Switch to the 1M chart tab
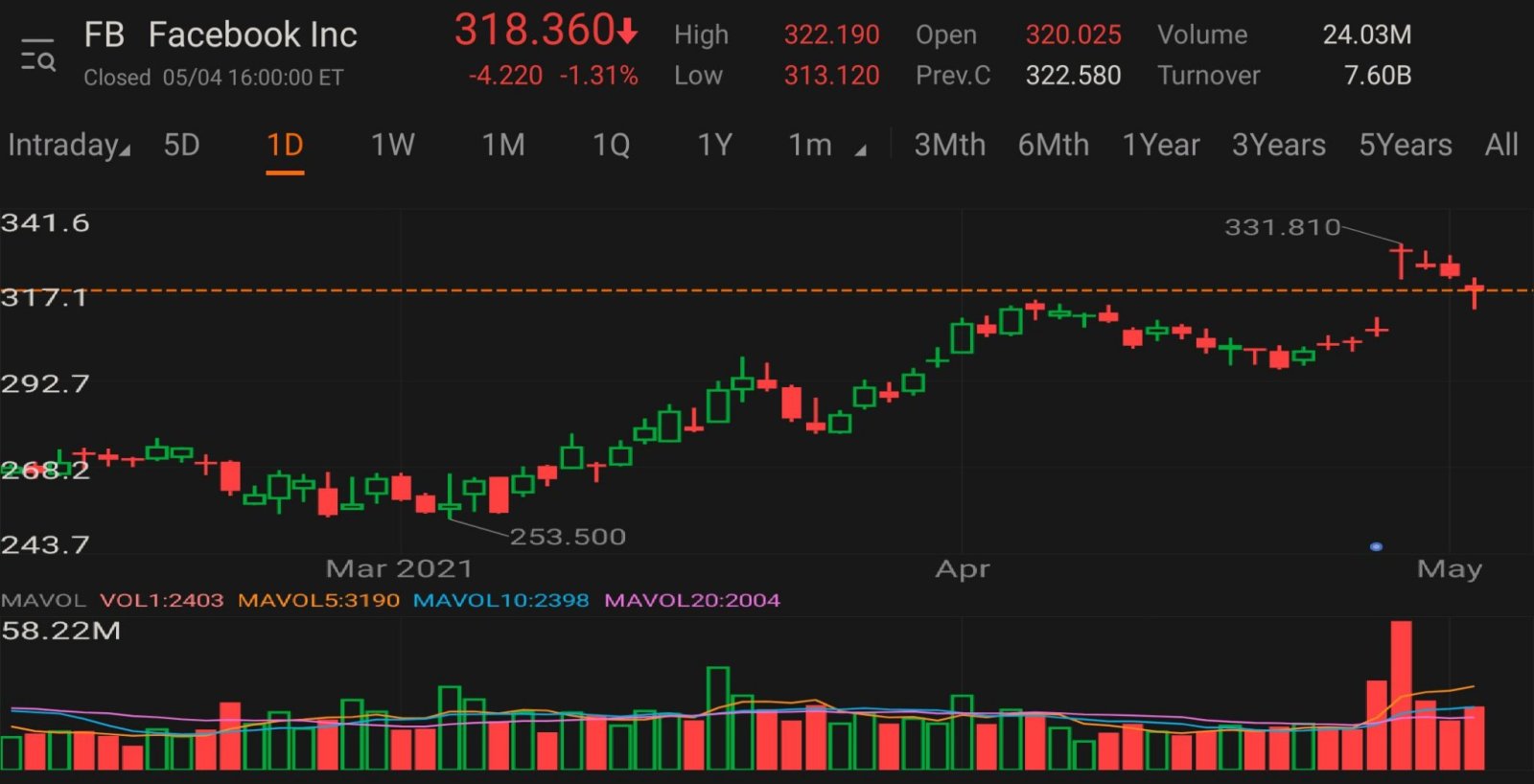Image resolution: width=1534 pixels, height=784 pixels. (x=503, y=145)
